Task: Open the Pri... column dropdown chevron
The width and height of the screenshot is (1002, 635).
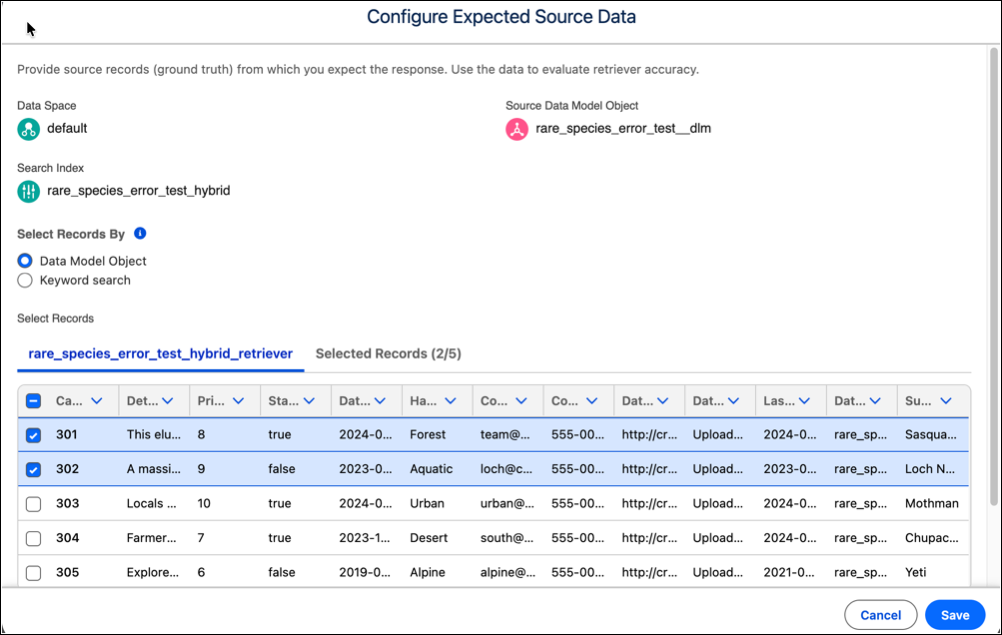Action: (x=238, y=401)
